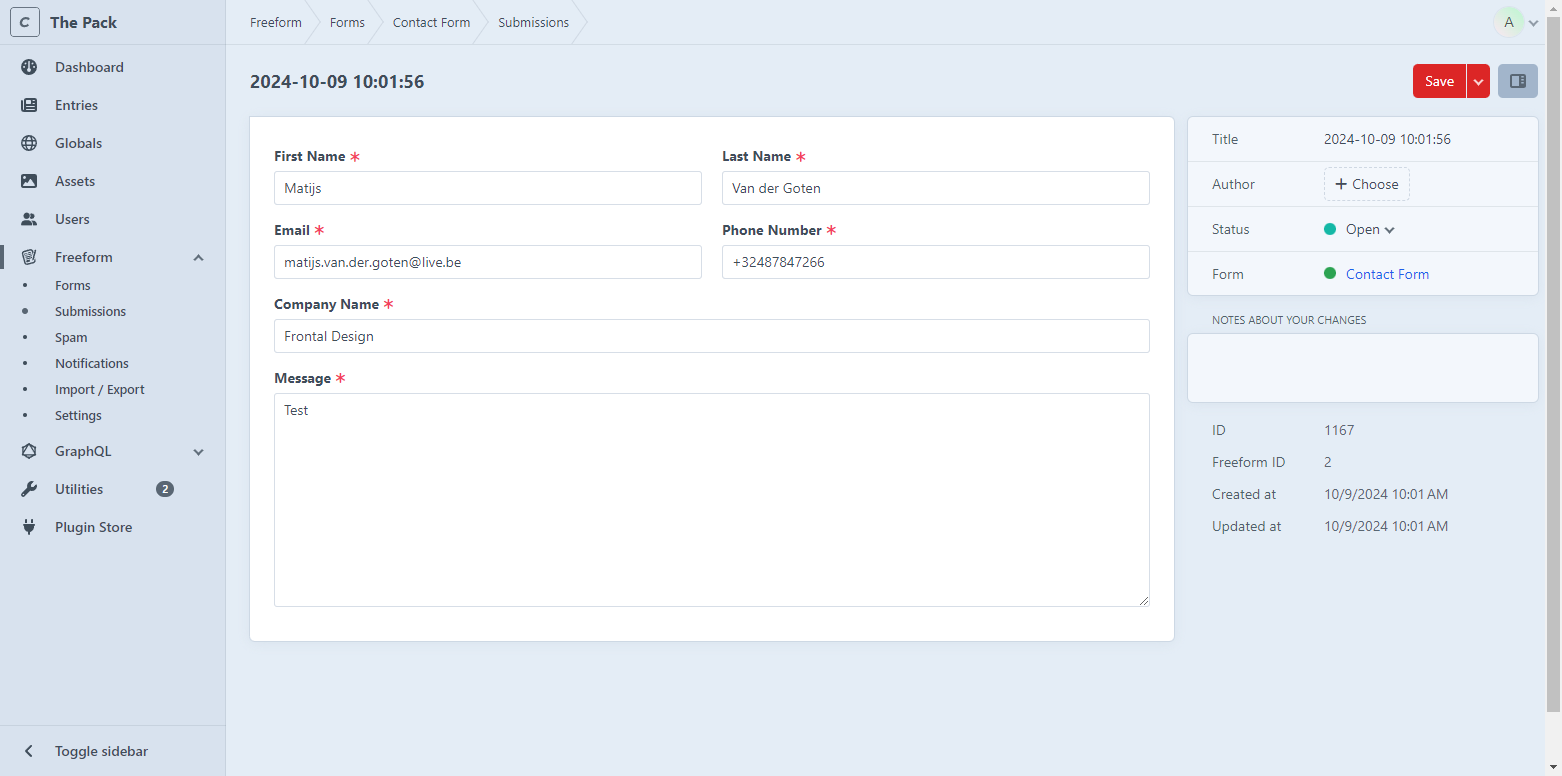This screenshot has width=1562, height=776.
Task: Collapse the Freeform navigation section
Action: point(198,258)
